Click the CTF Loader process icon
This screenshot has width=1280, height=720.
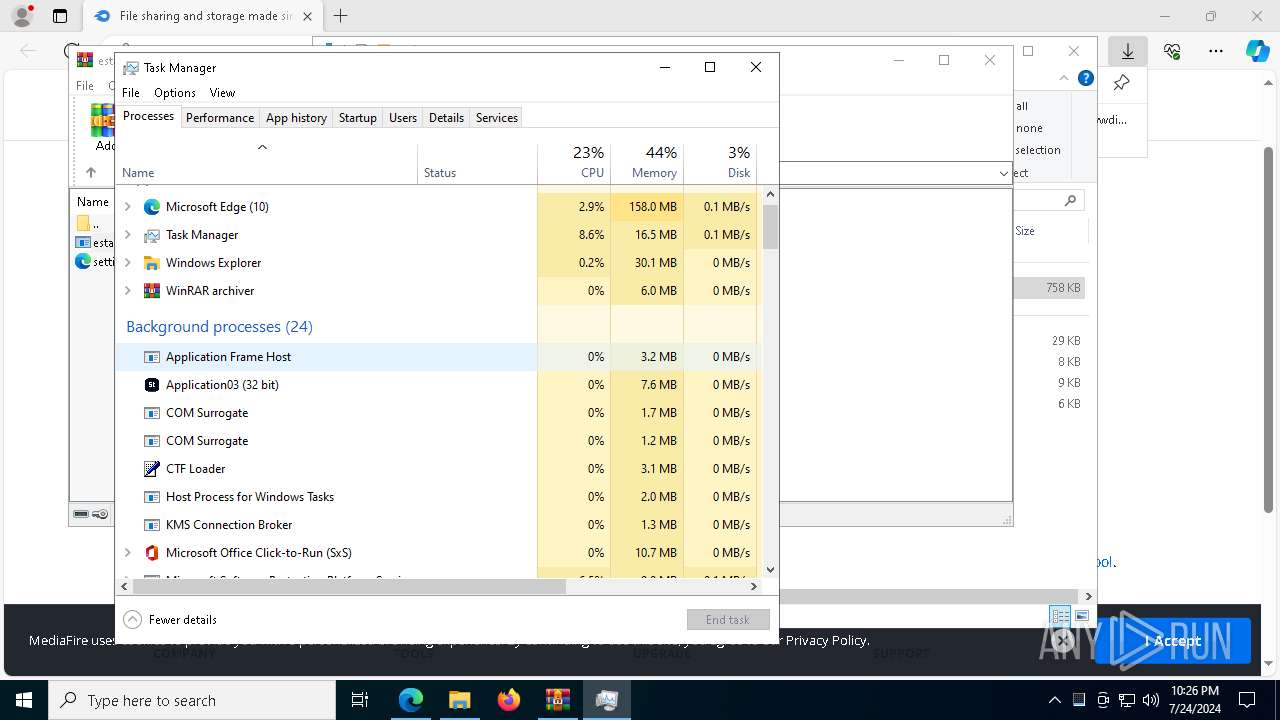(x=152, y=469)
